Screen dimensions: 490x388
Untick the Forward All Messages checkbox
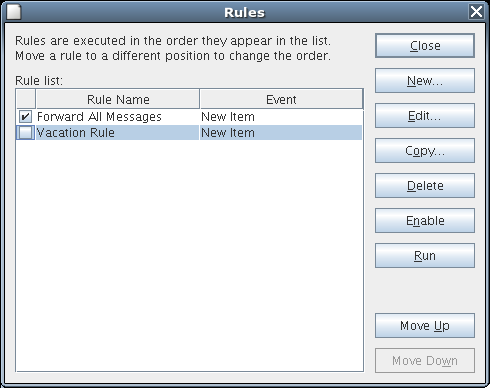coord(25,117)
